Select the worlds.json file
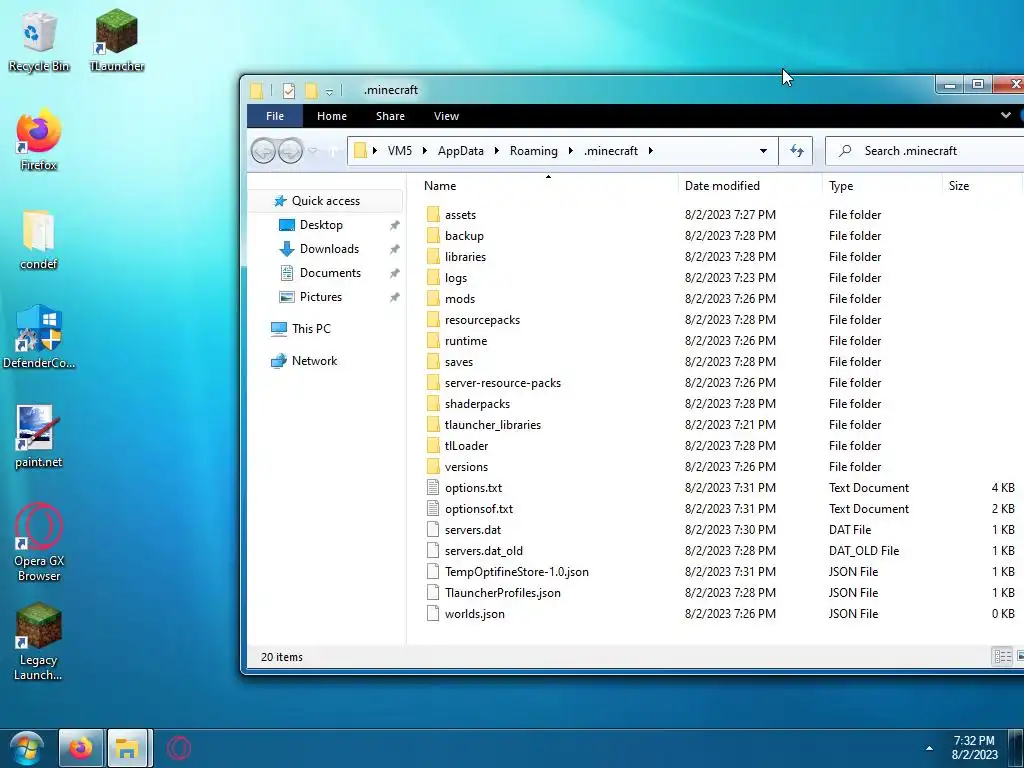Screen dimensions: 1024x768 (475, 614)
